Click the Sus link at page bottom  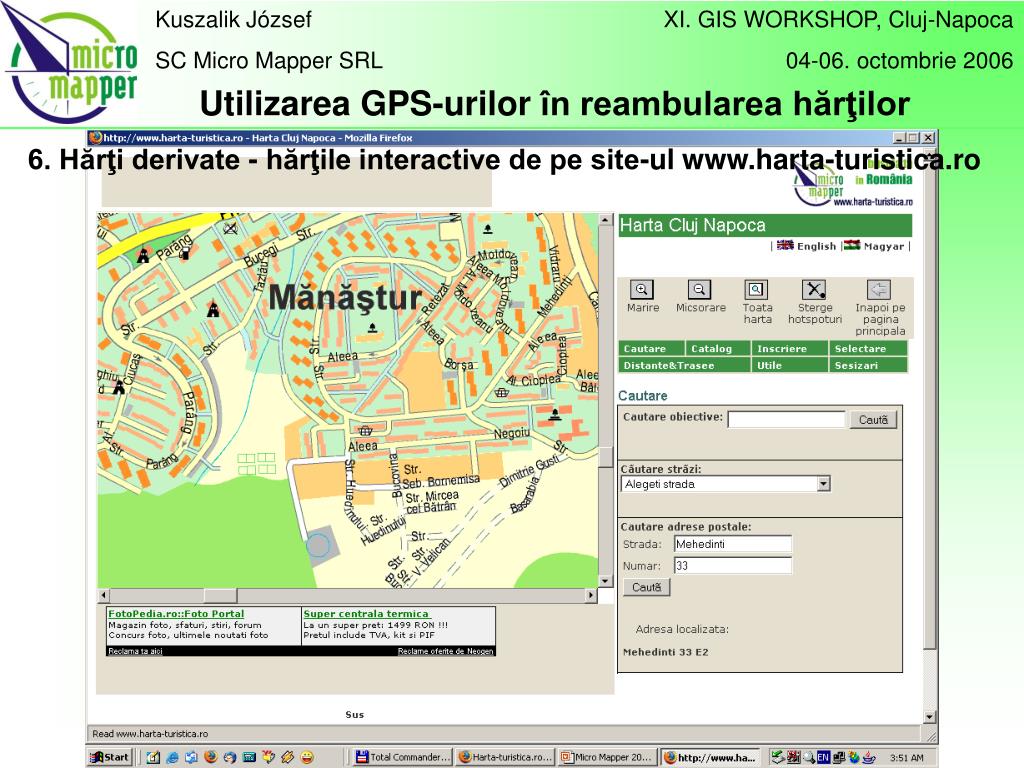click(355, 714)
